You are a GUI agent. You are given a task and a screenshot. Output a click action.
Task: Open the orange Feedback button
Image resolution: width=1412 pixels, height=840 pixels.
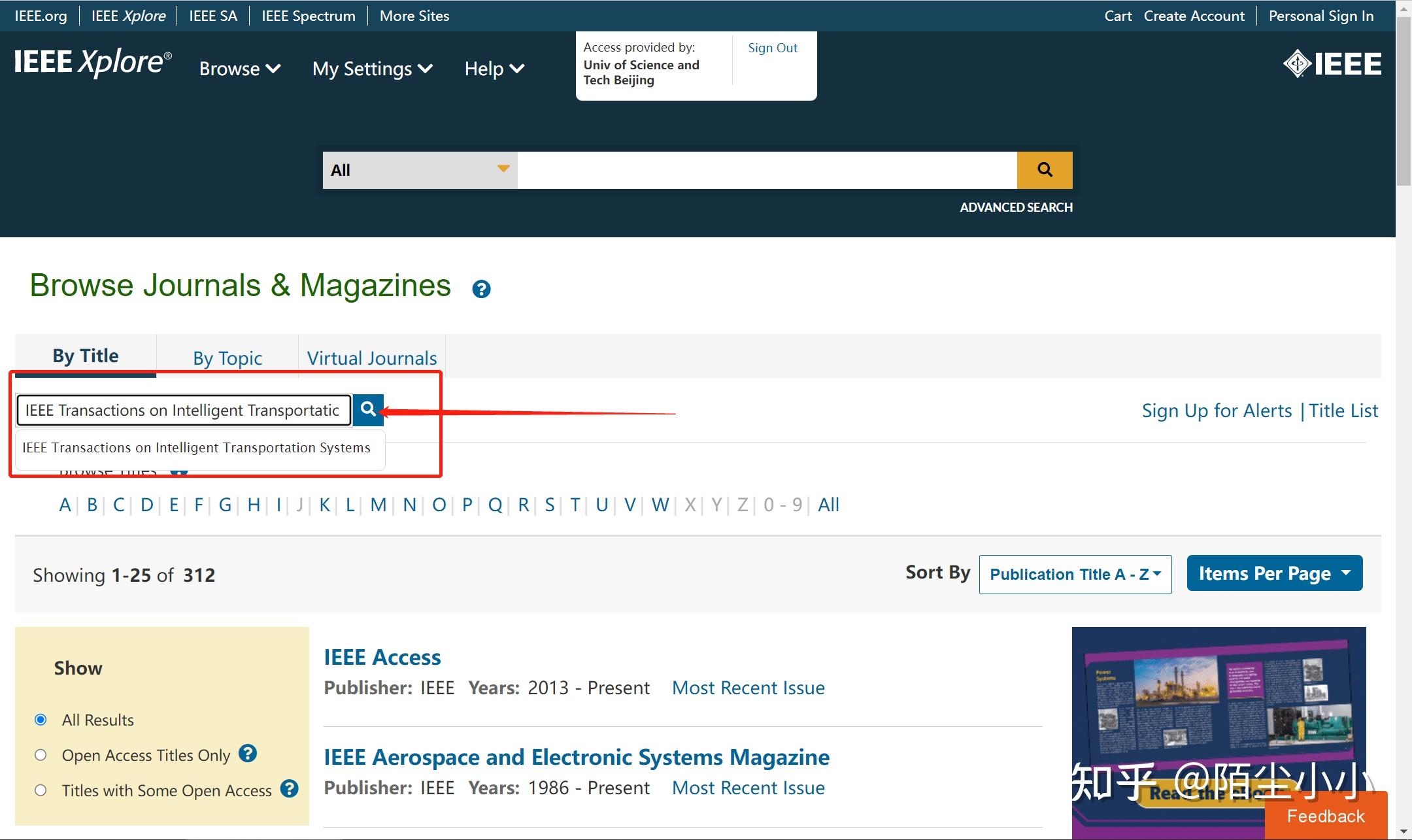tap(1325, 816)
